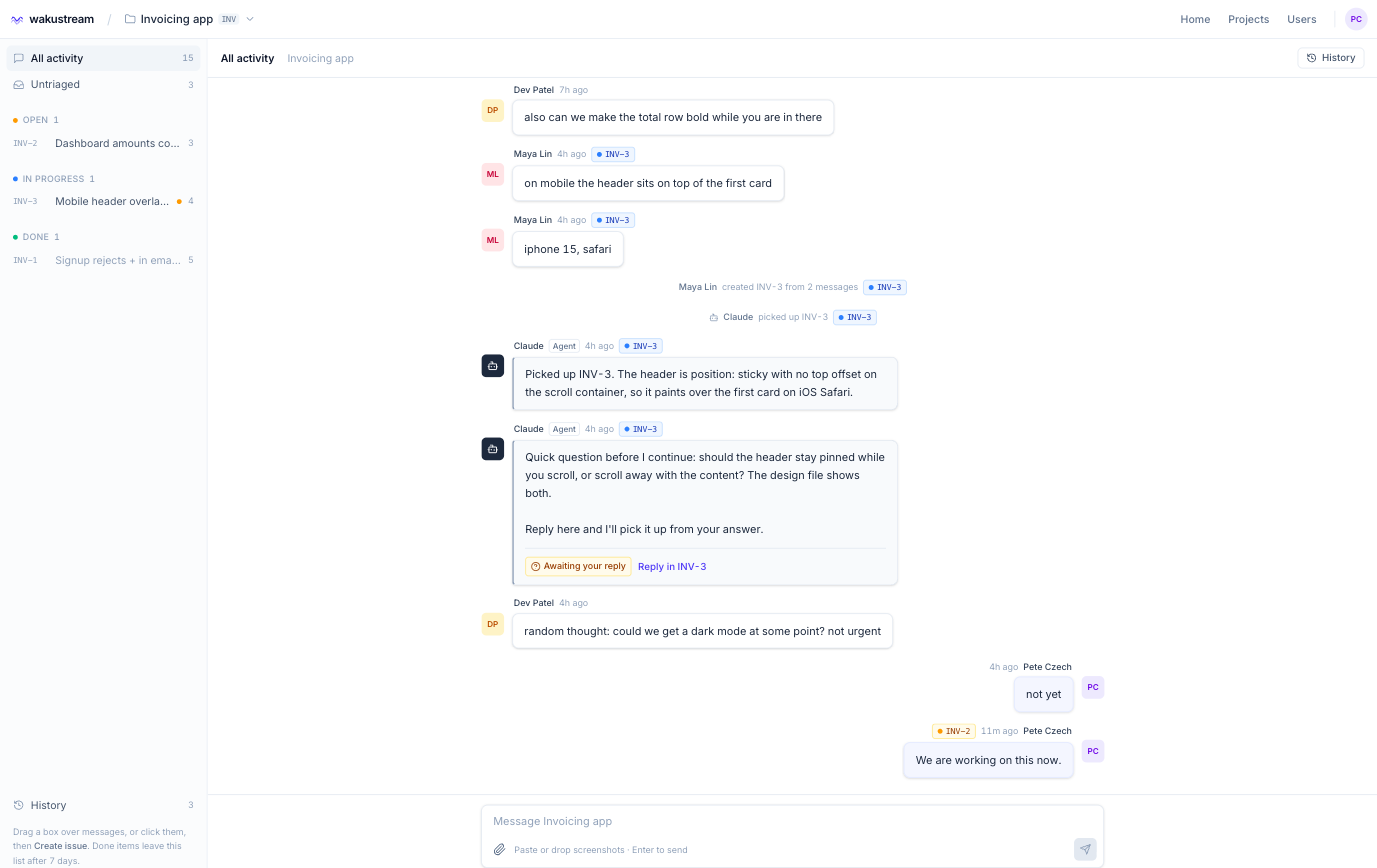The height and width of the screenshot is (868, 1377).
Task: Open the Untriaged inbox in sidebar
Action: [x=103, y=84]
